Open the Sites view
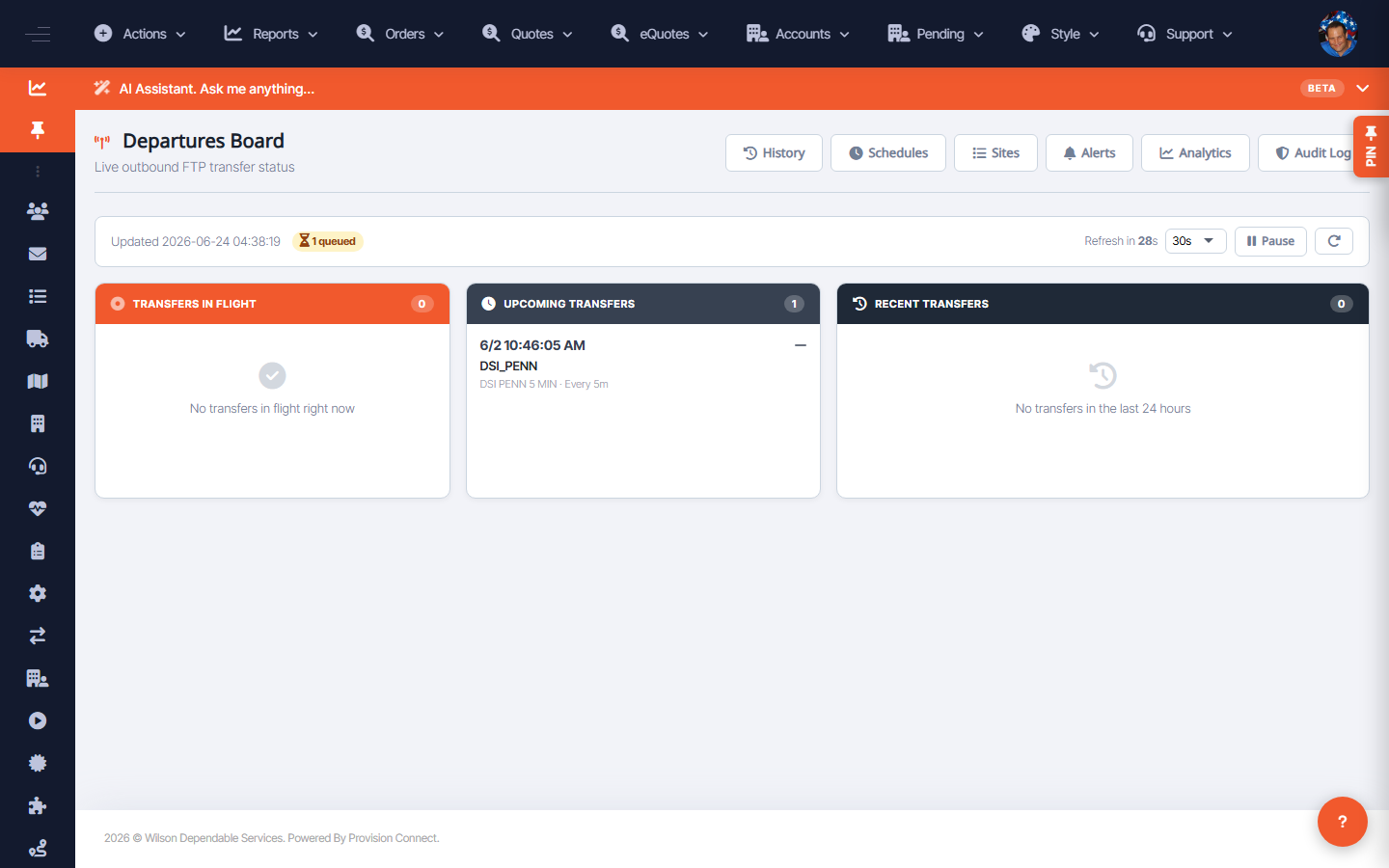Image resolution: width=1389 pixels, height=868 pixels. pyautogui.click(x=995, y=152)
